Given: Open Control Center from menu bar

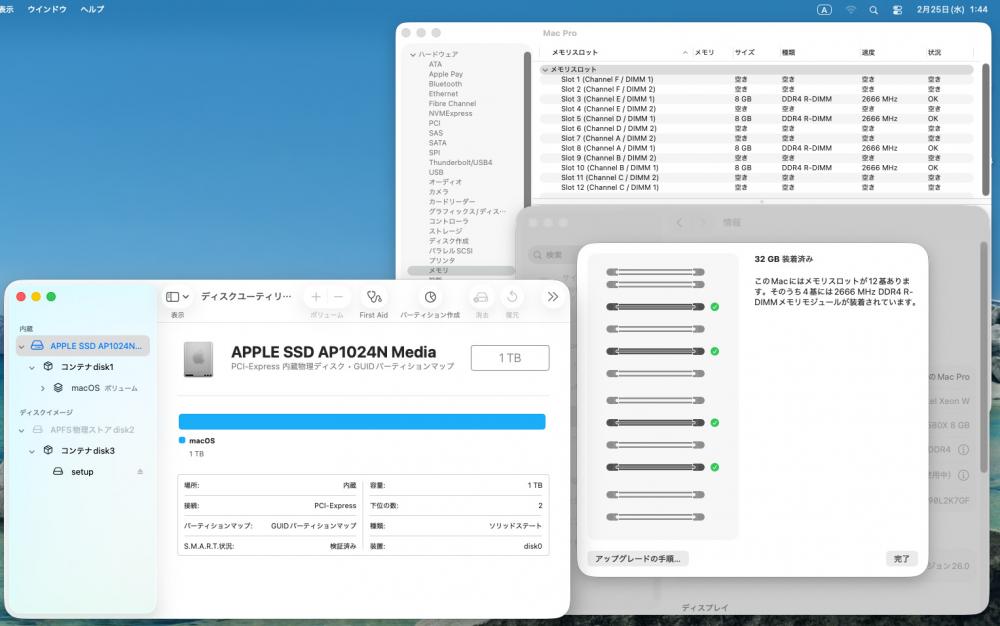Looking at the screenshot, I should coord(896,9).
